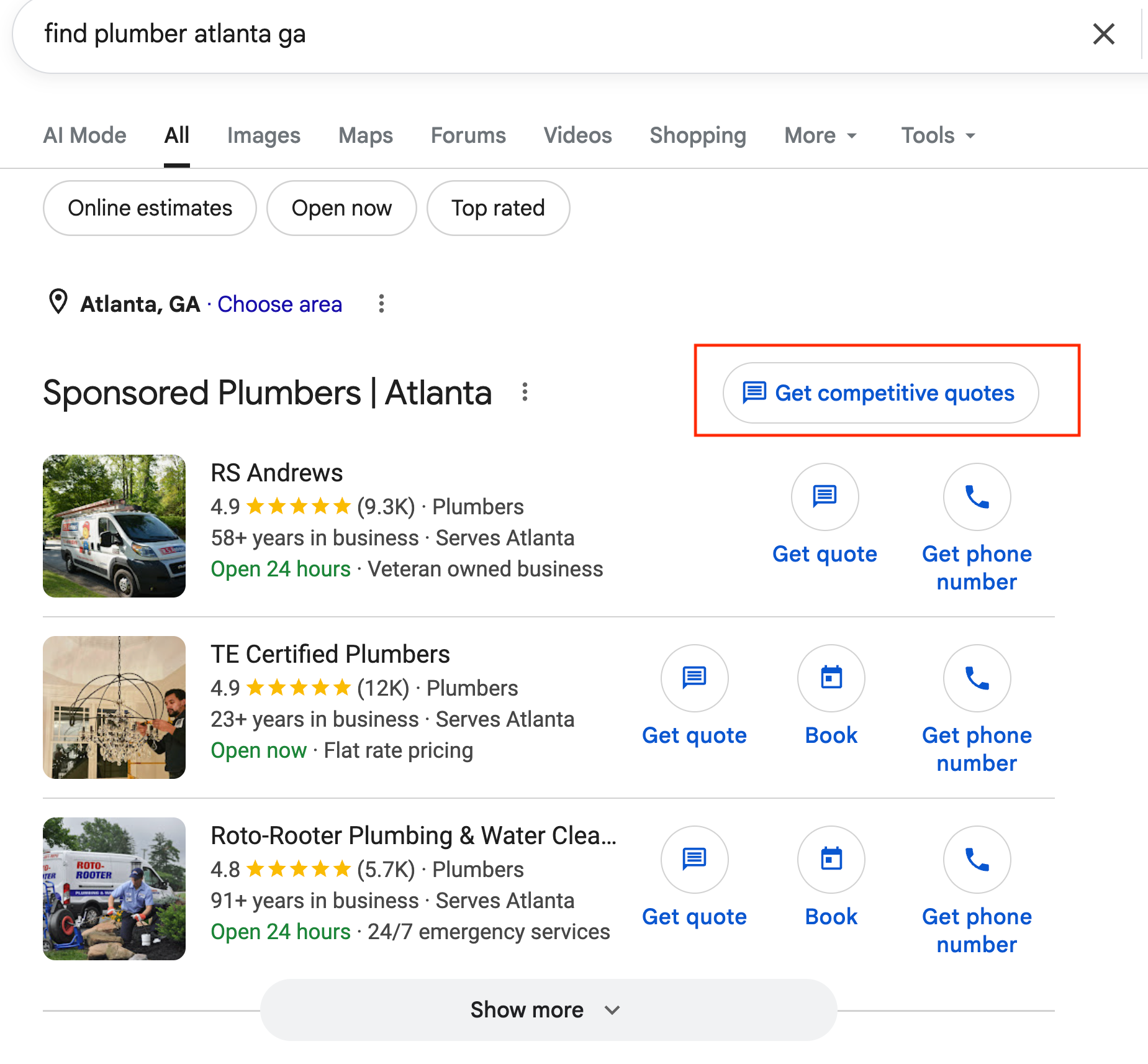Screen dimensions: 1148x1064
Task: Click Get competitive quotes button
Action: (x=880, y=393)
